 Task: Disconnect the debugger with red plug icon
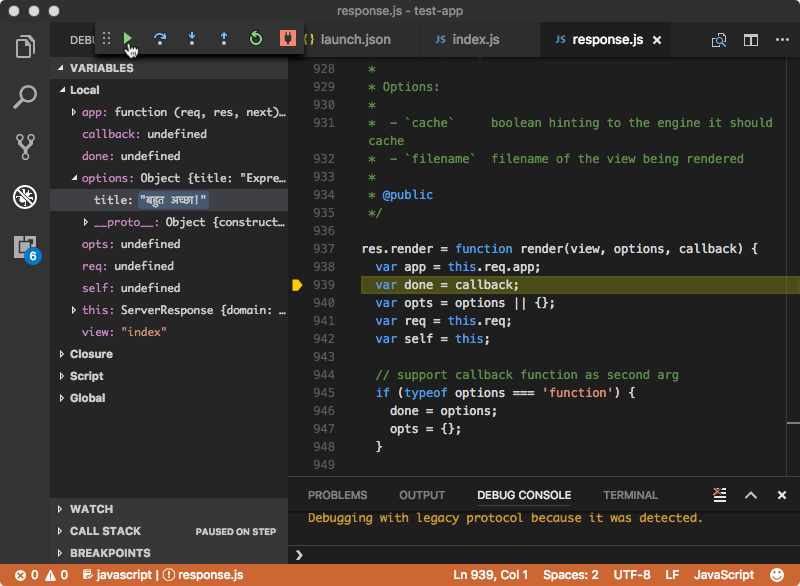click(287, 38)
